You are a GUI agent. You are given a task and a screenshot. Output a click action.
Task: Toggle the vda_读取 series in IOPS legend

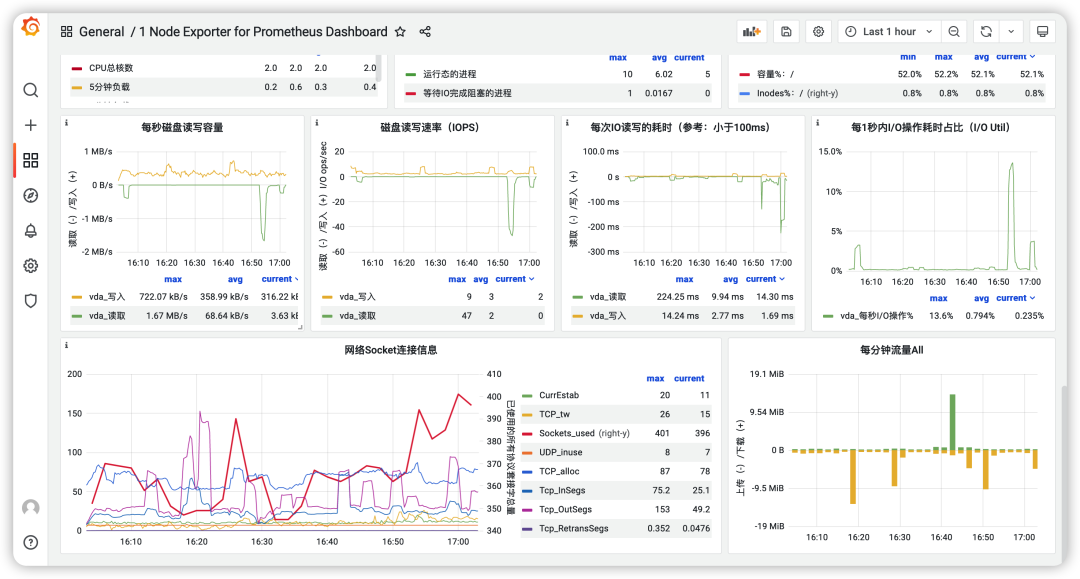pyautogui.click(x=357, y=316)
